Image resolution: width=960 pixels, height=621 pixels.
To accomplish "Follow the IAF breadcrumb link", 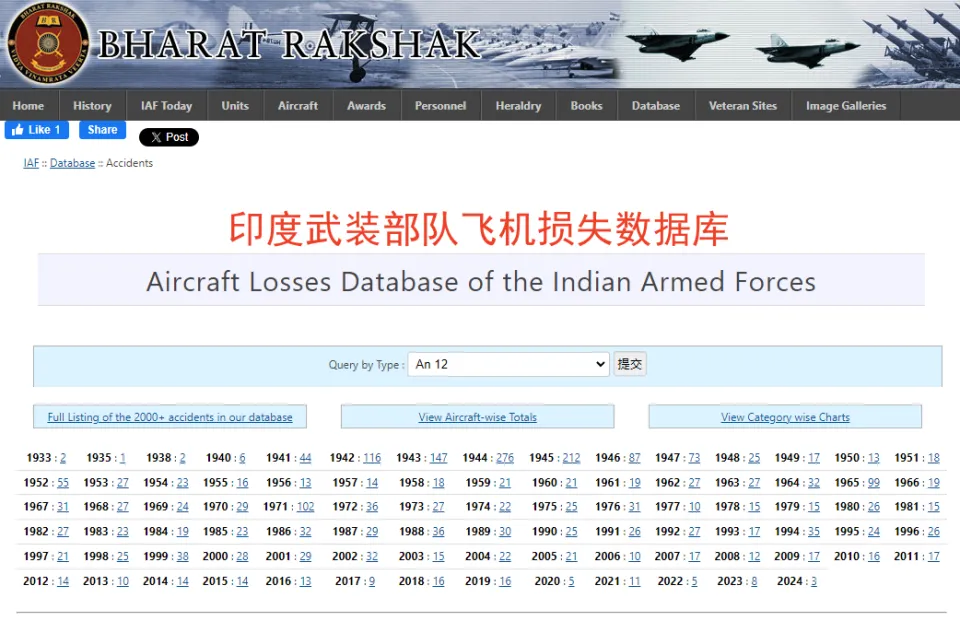I will coord(31,163).
